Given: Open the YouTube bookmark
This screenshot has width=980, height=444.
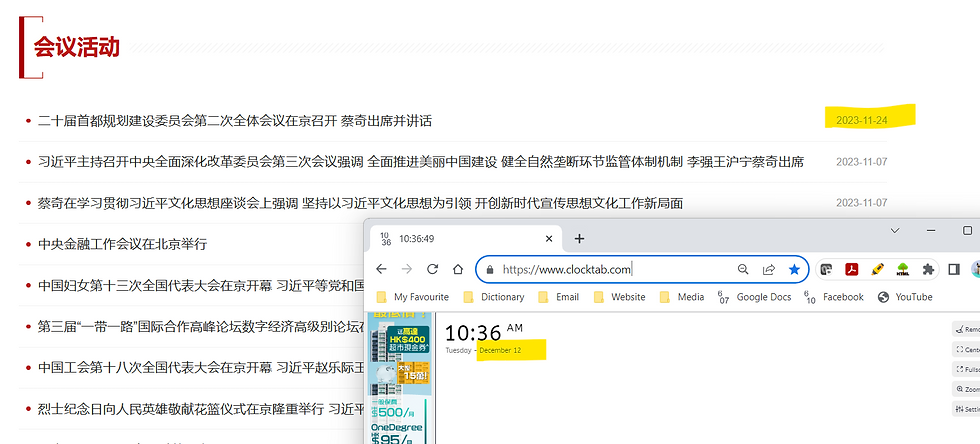Looking at the screenshot, I should tap(905, 297).
